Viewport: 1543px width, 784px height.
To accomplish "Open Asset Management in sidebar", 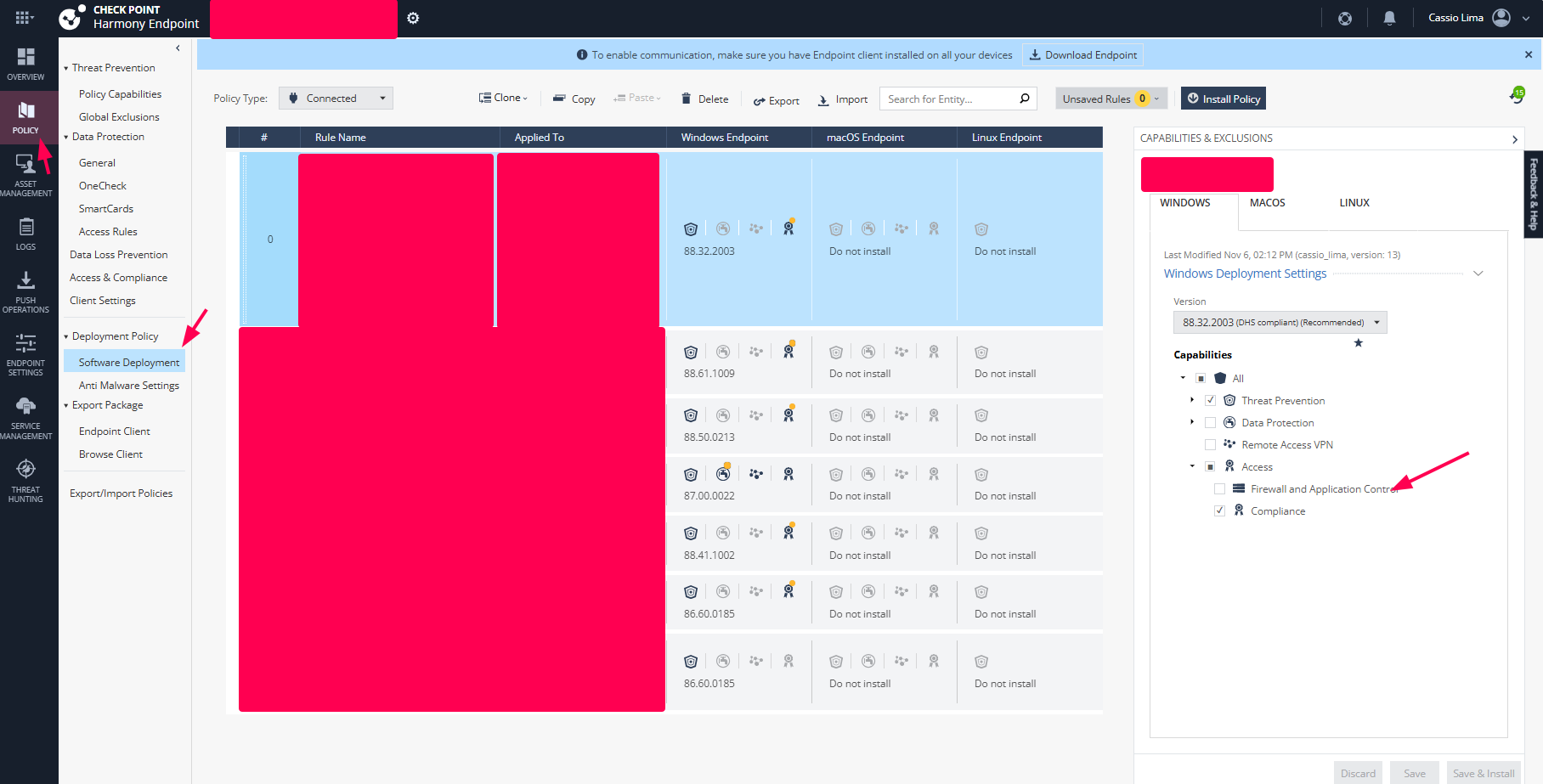I will pos(25,175).
